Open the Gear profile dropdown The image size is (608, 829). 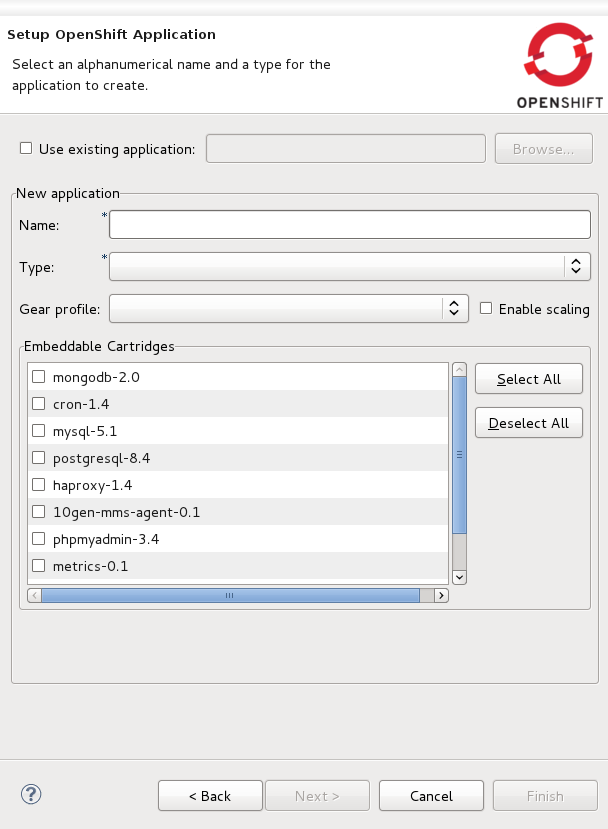pos(289,308)
